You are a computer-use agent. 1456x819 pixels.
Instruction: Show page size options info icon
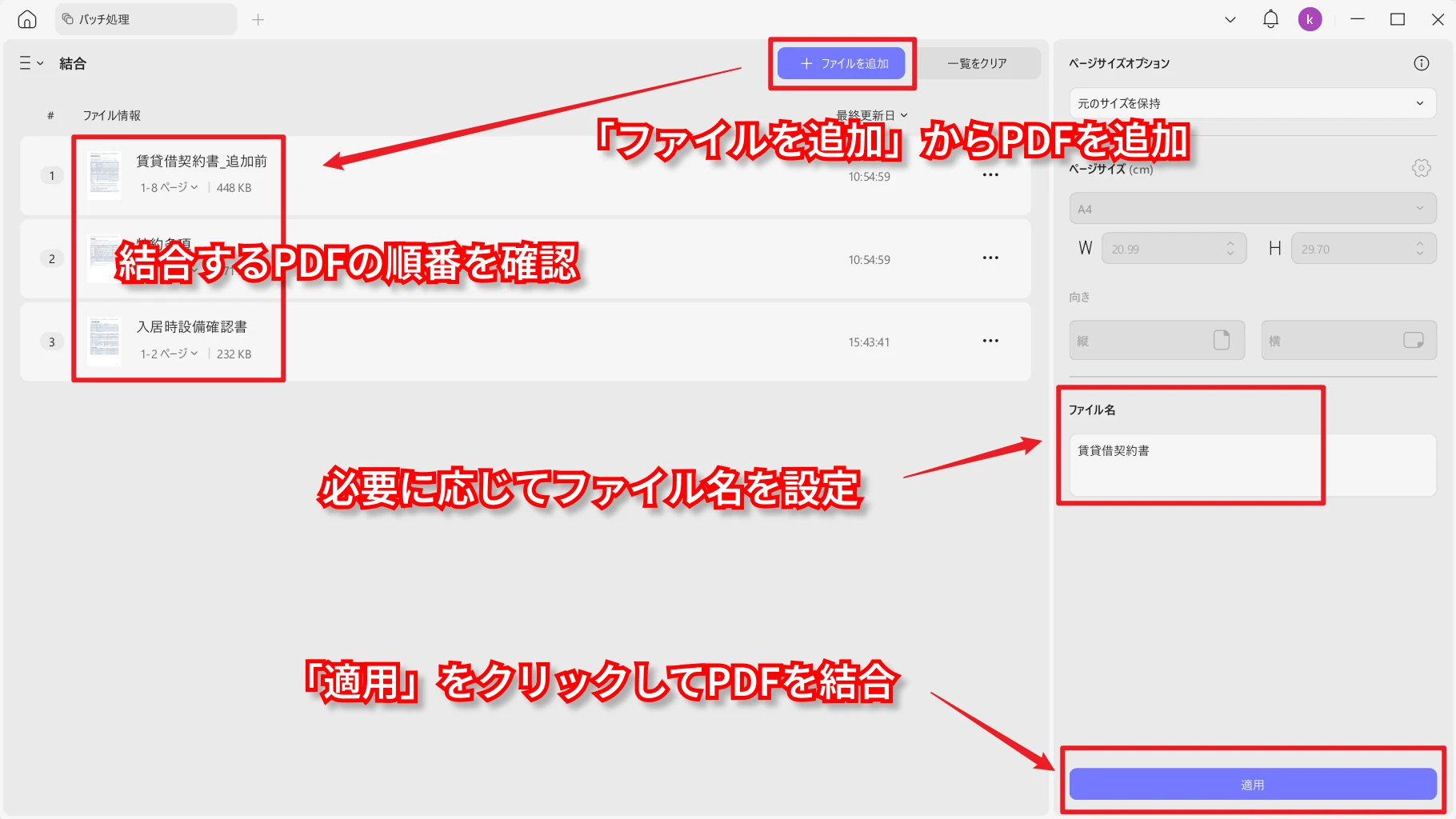click(x=1422, y=63)
